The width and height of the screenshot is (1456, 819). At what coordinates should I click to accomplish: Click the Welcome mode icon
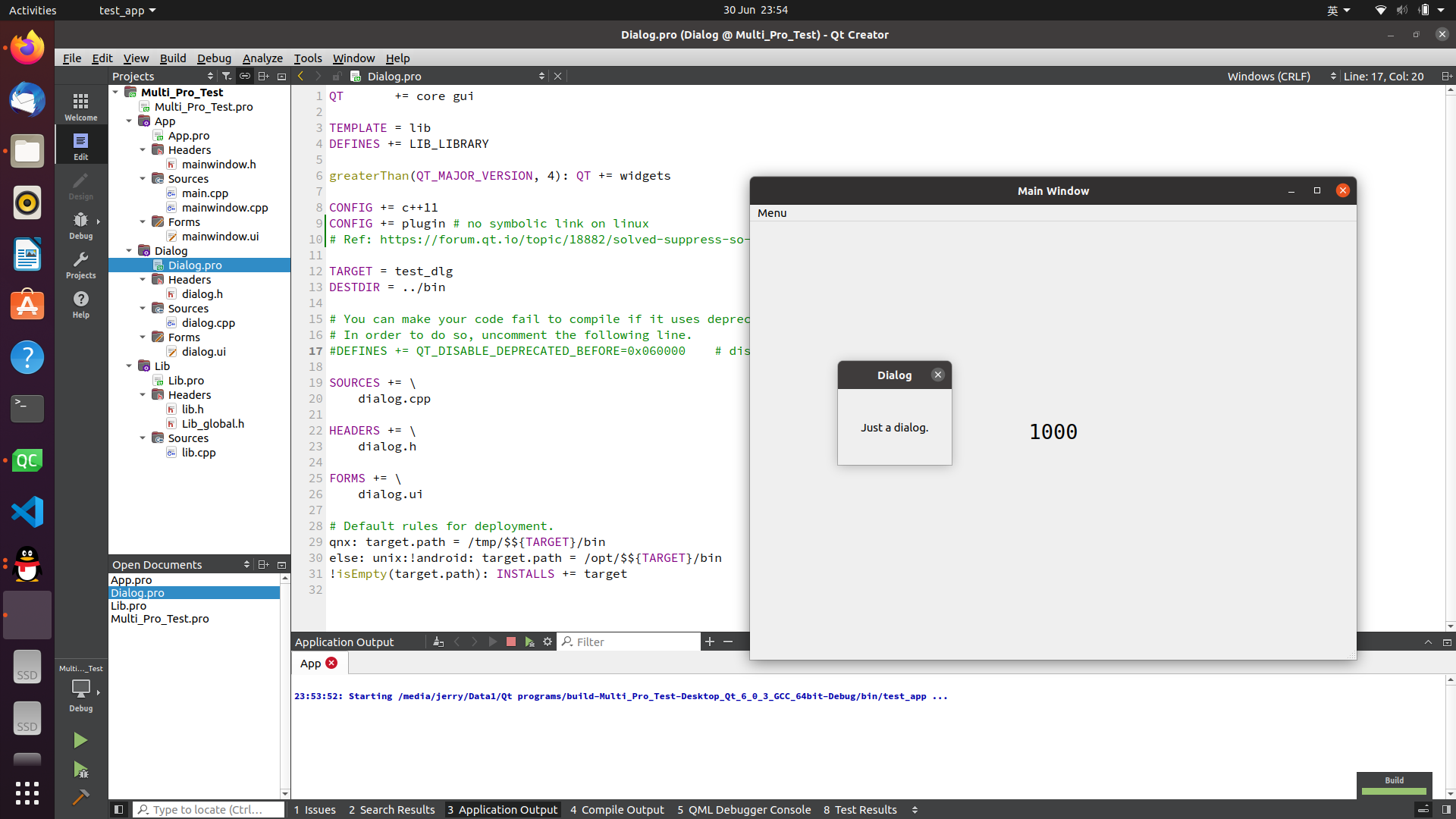(80, 106)
